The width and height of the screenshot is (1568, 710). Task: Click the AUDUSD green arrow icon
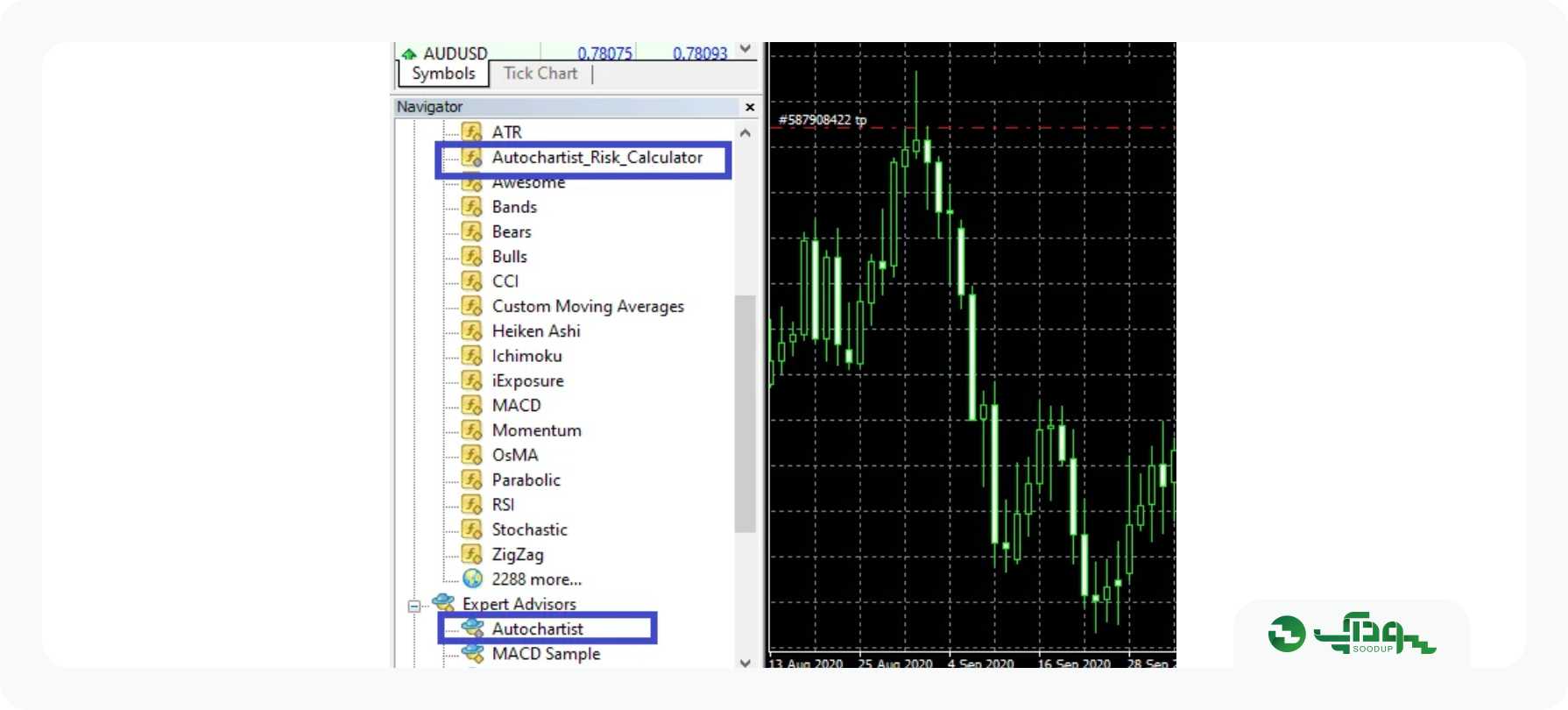(408, 54)
